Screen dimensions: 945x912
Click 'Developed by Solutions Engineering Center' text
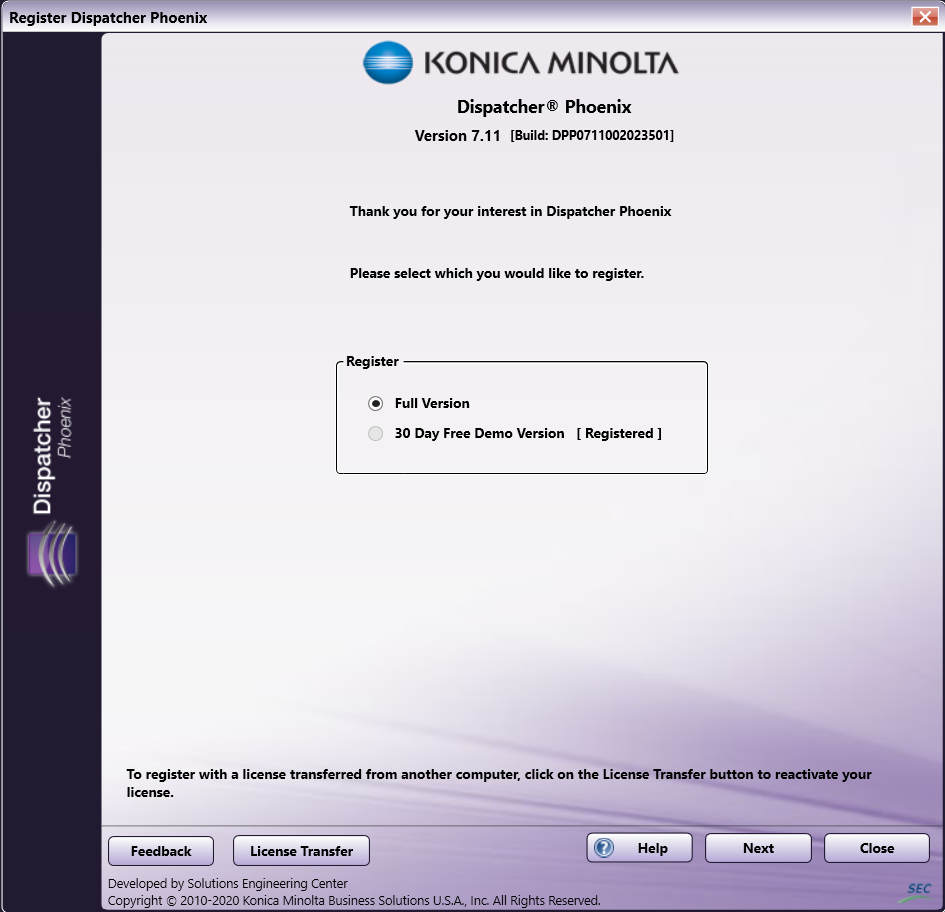click(x=228, y=884)
